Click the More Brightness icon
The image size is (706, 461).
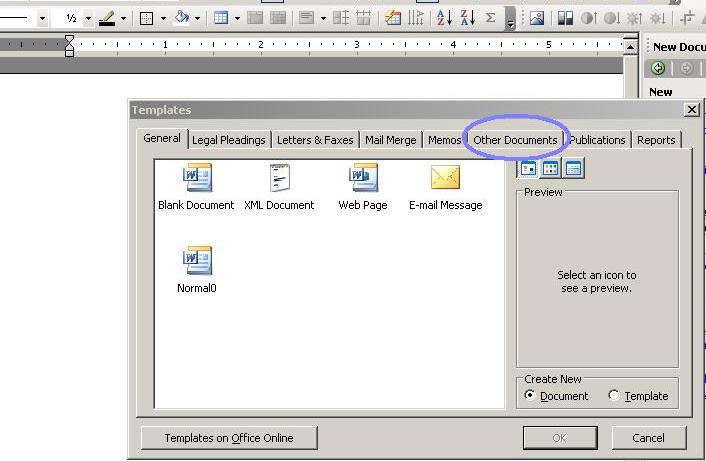pyautogui.click(x=634, y=18)
